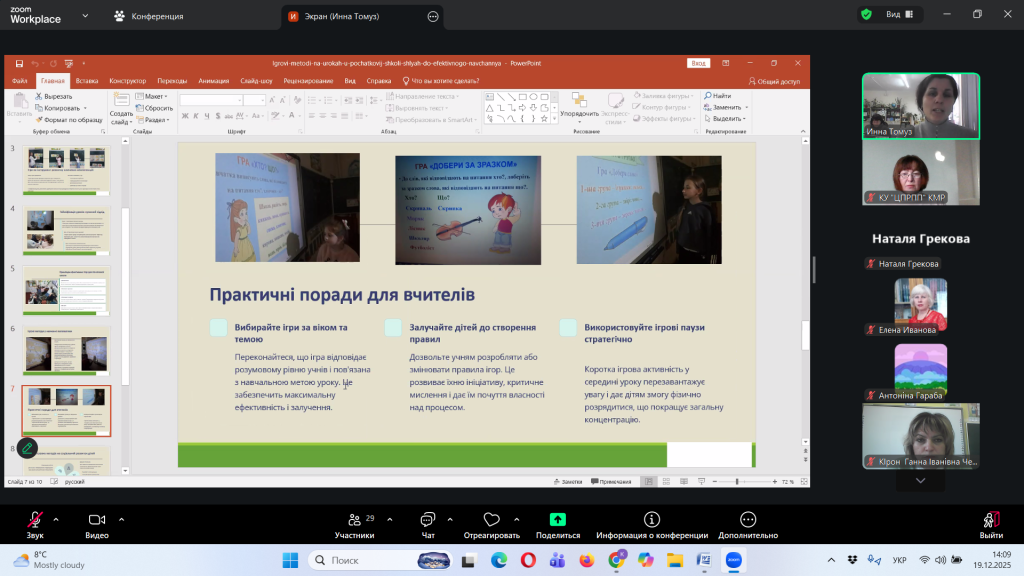Select the Вставка ribbon tab in PowerPoint

(87, 81)
